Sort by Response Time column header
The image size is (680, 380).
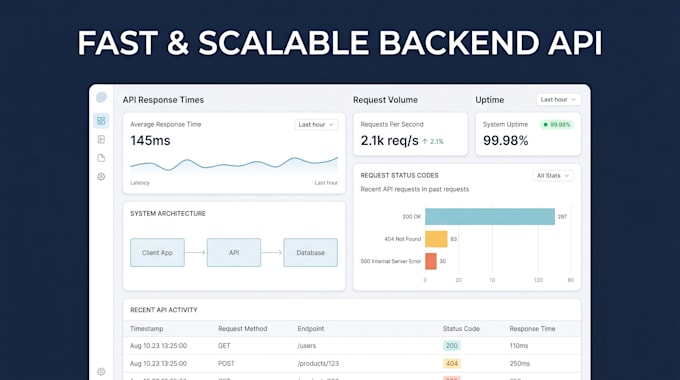tap(532, 329)
